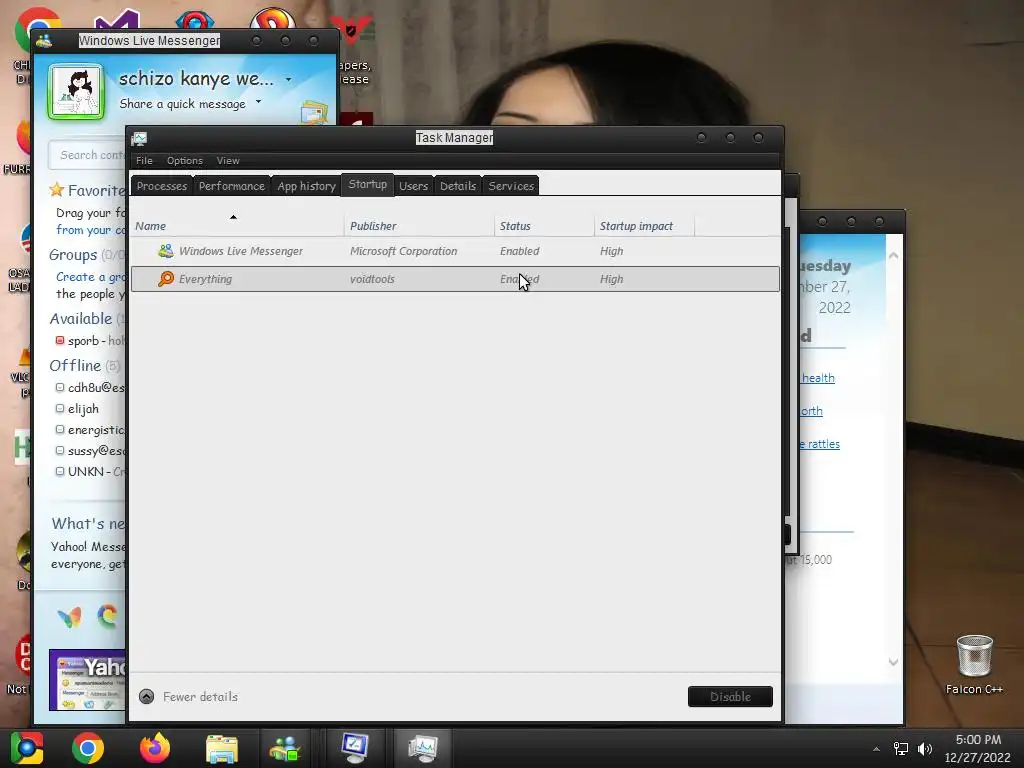Viewport: 1024px width, 768px height.
Task: Open the display name dropdown arrow in Messenger
Action: click(288, 80)
